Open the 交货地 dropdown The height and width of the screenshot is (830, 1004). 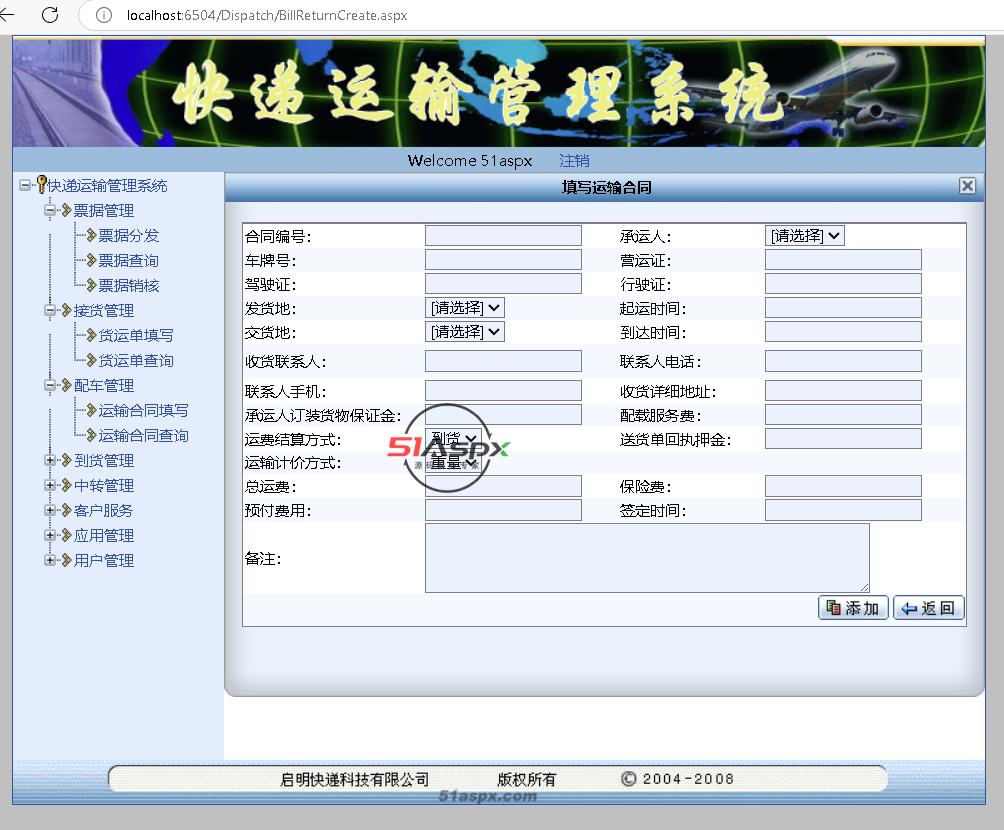point(464,332)
